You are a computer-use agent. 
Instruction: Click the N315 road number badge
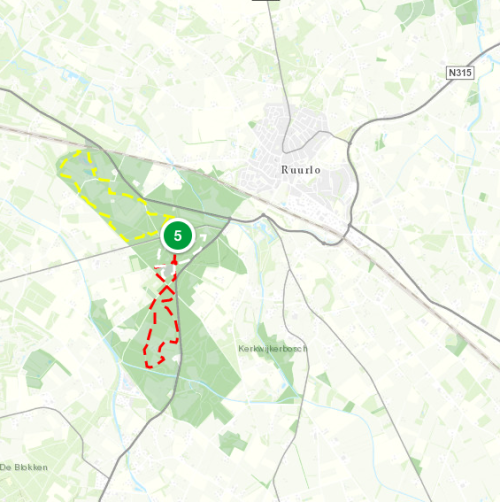[460, 72]
